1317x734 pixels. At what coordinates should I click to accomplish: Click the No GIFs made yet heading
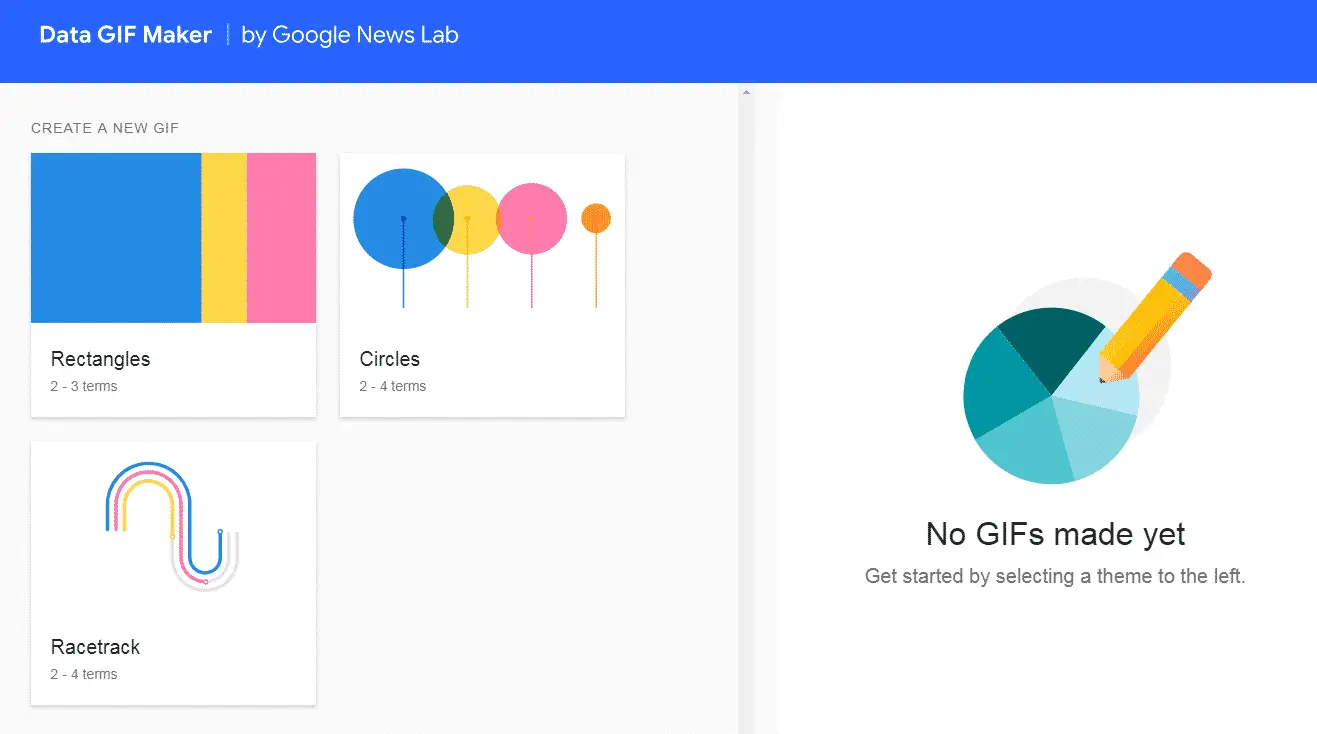(x=1054, y=534)
